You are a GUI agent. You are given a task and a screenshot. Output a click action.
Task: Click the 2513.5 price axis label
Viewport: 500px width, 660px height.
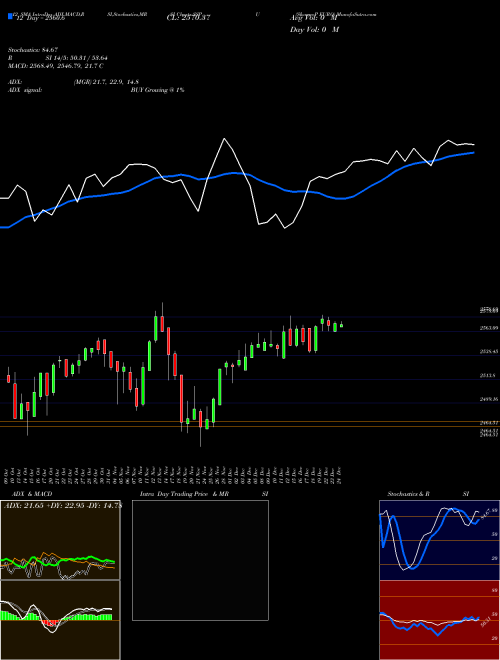click(x=488, y=375)
